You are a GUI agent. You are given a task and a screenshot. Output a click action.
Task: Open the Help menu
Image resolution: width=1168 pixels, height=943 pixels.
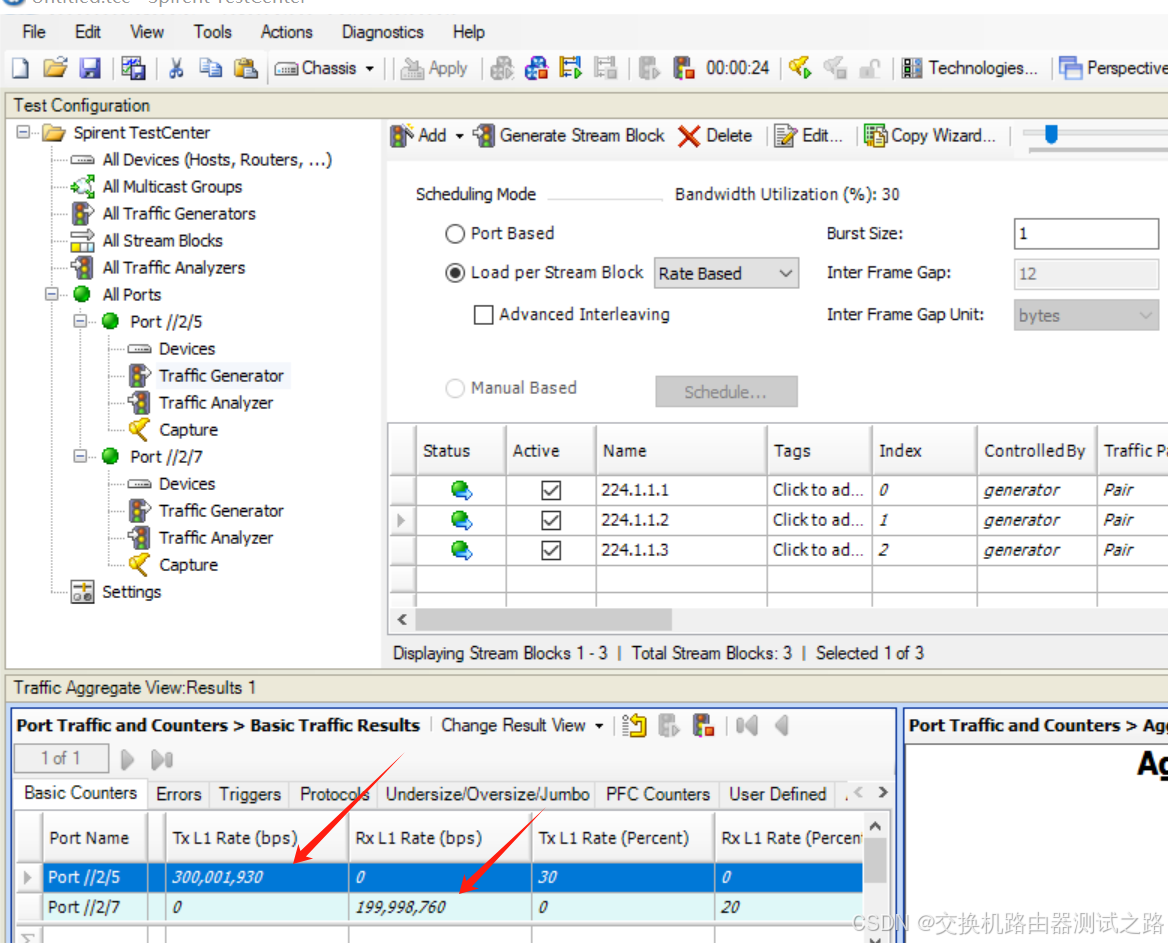tap(469, 32)
